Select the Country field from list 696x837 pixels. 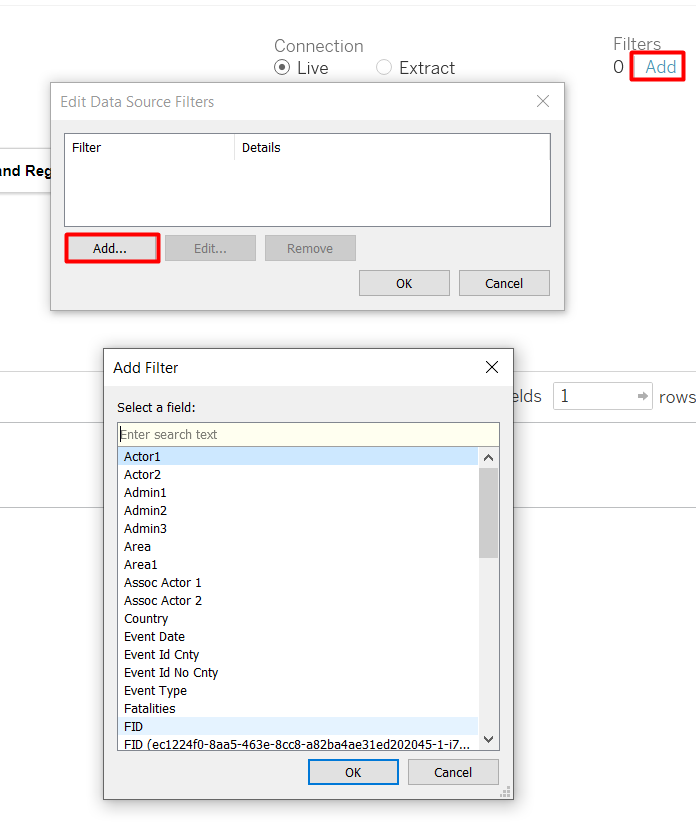[146, 619]
